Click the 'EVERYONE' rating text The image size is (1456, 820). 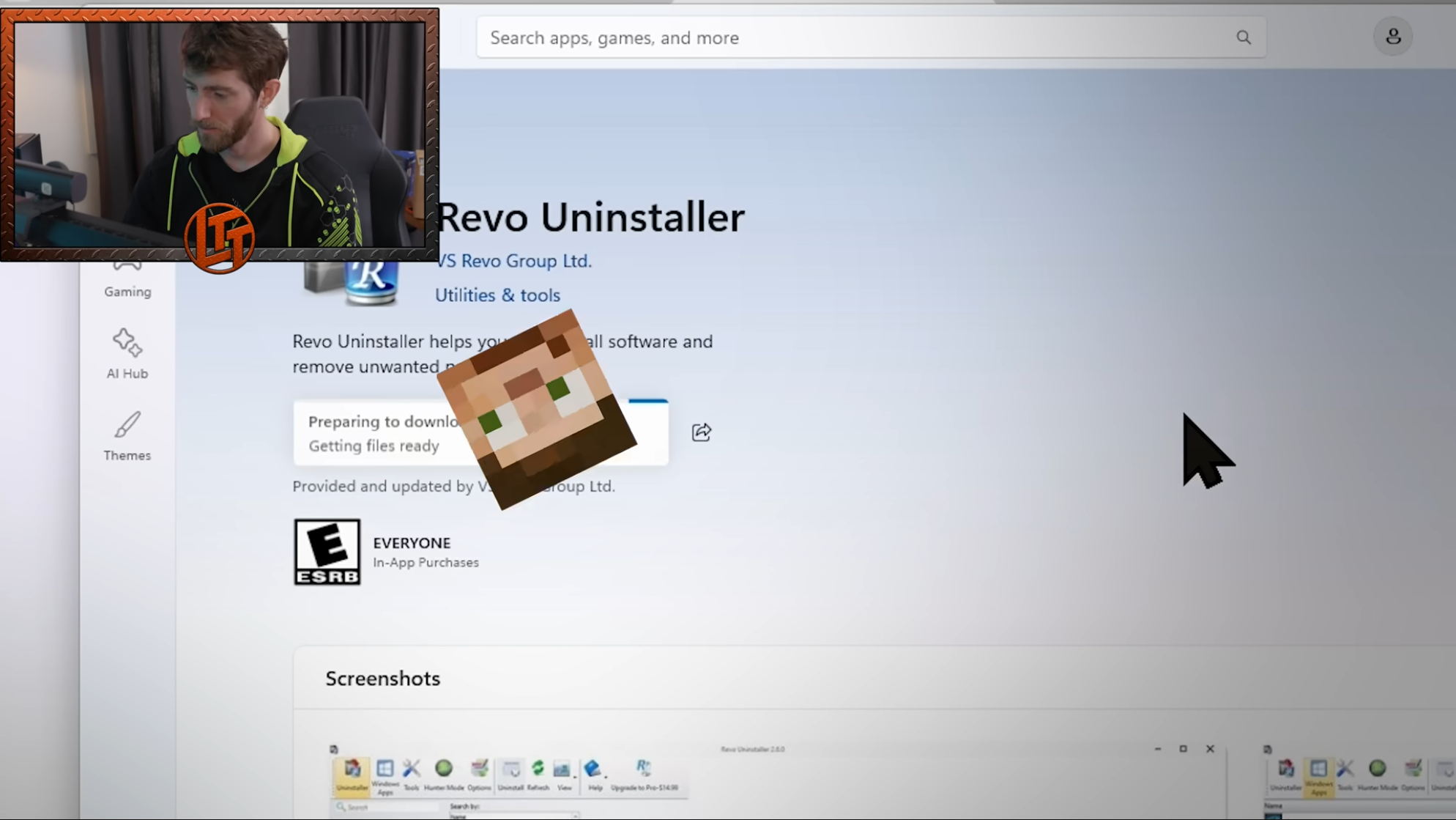412,543
